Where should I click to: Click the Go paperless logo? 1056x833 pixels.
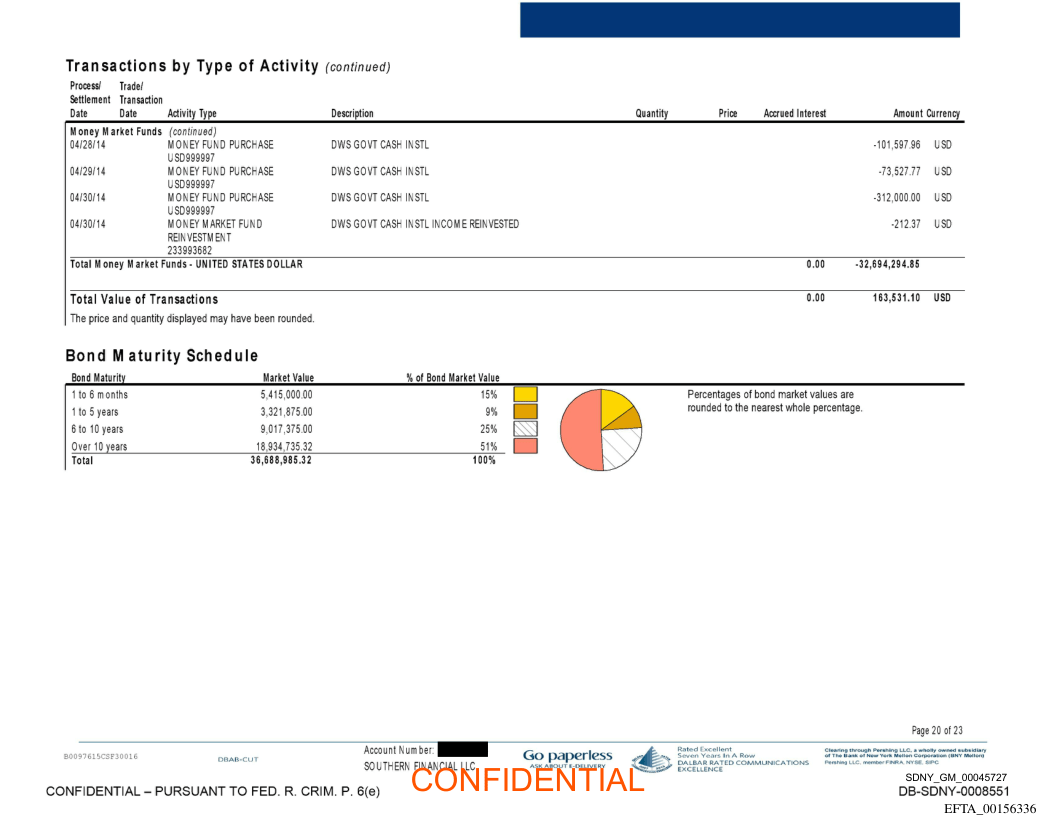pos(567,755)
